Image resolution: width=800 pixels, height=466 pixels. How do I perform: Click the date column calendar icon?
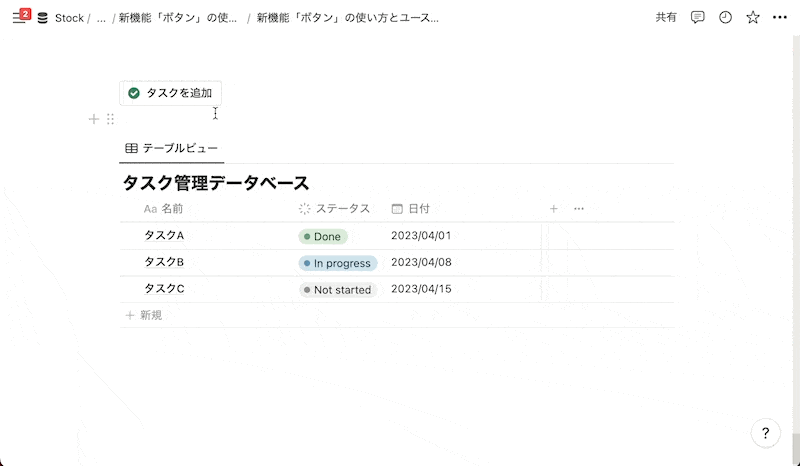click(397, 208)
